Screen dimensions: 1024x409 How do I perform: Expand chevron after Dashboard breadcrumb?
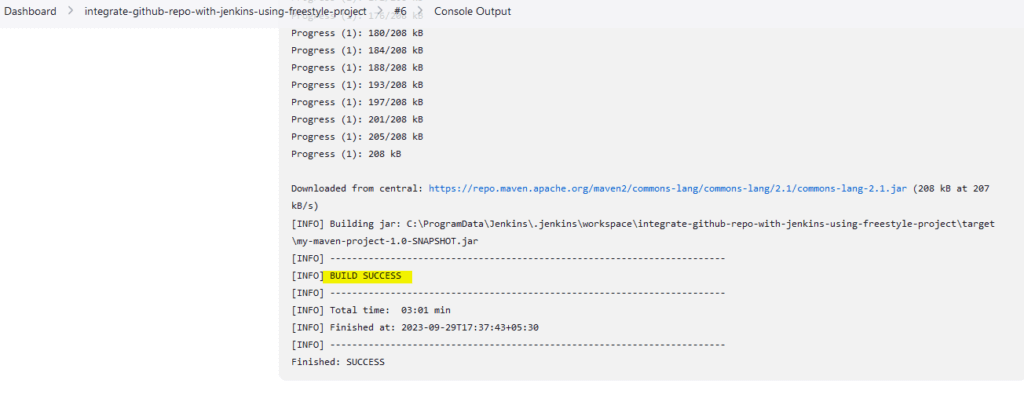[x=71, y=11]
